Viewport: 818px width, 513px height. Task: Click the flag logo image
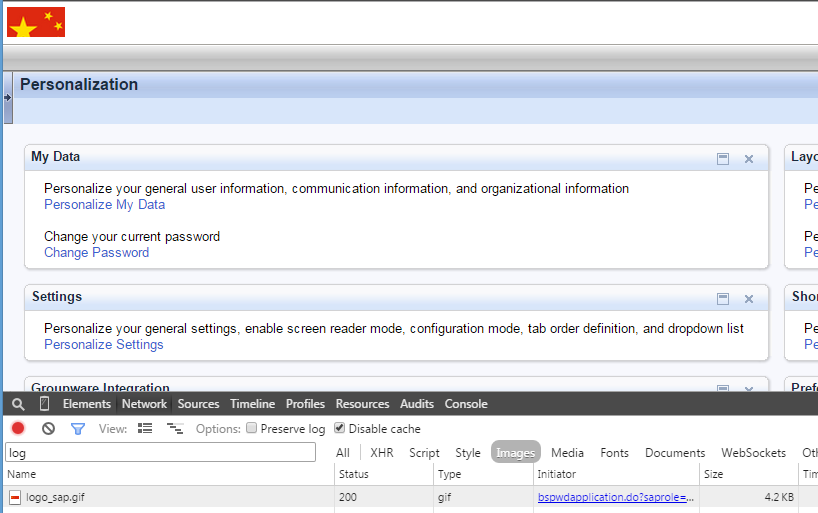tap(36, 22)
